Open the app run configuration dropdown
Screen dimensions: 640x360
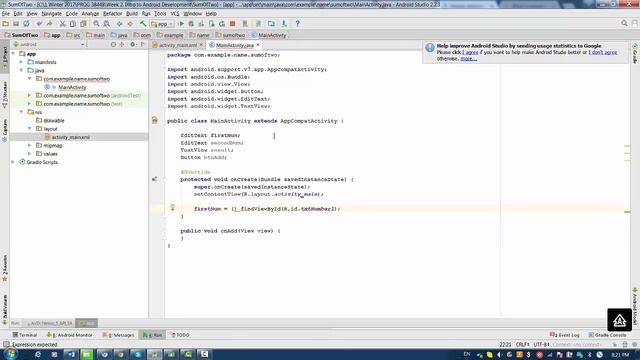tap(162, 24)
